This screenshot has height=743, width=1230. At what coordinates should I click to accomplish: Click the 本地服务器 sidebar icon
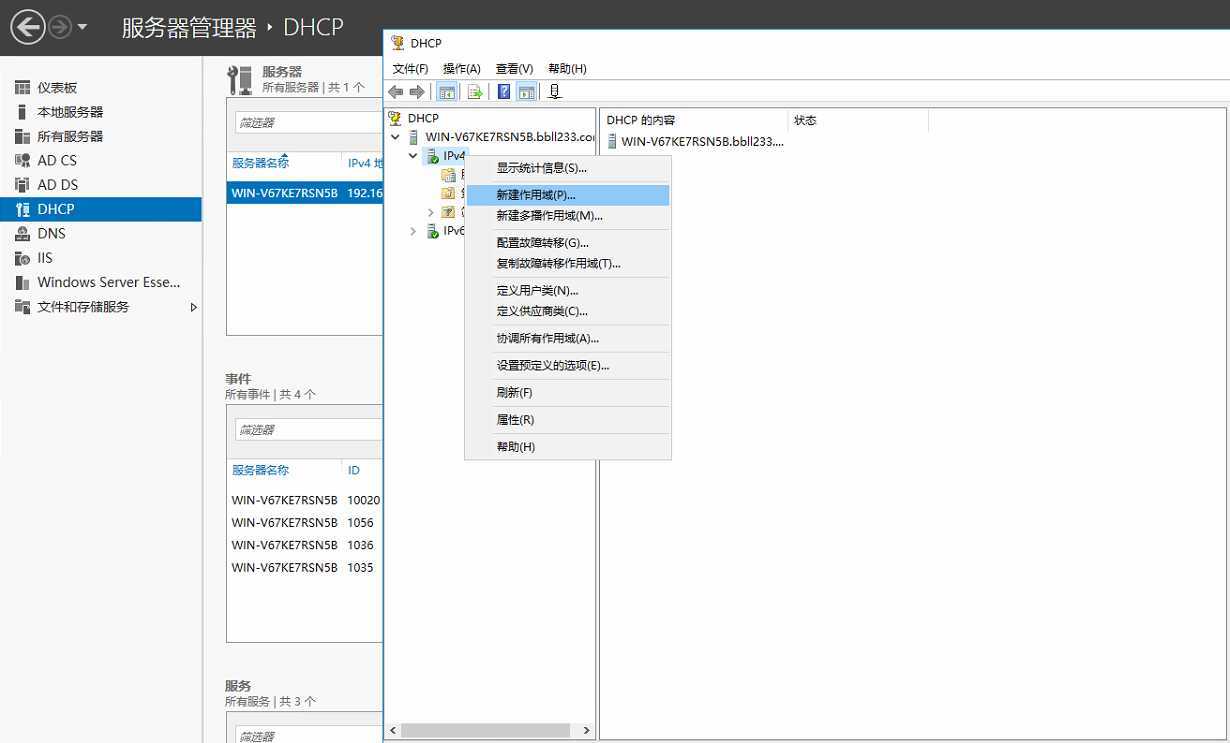(x=22, y=112)
